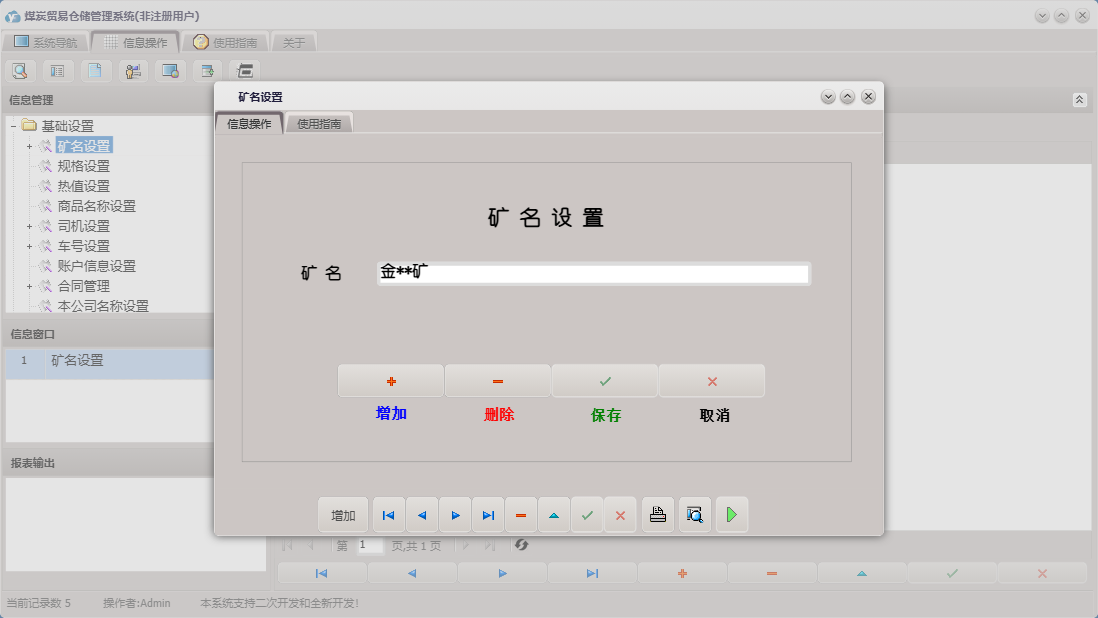
Task: Click the monitor/globe toolbar icon
Action: [169, 70]
